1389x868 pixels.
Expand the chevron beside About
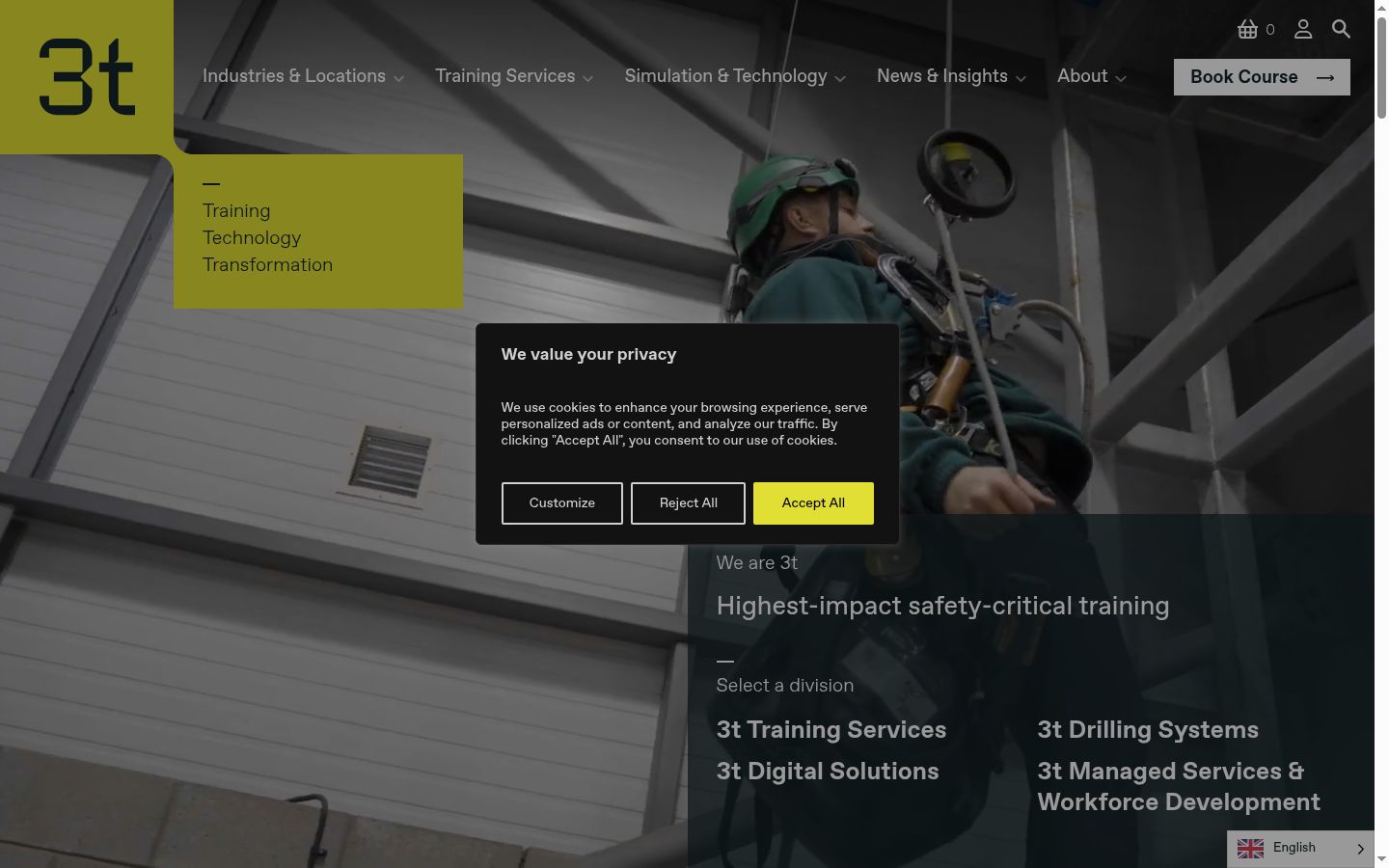(x=1120, y=79)
